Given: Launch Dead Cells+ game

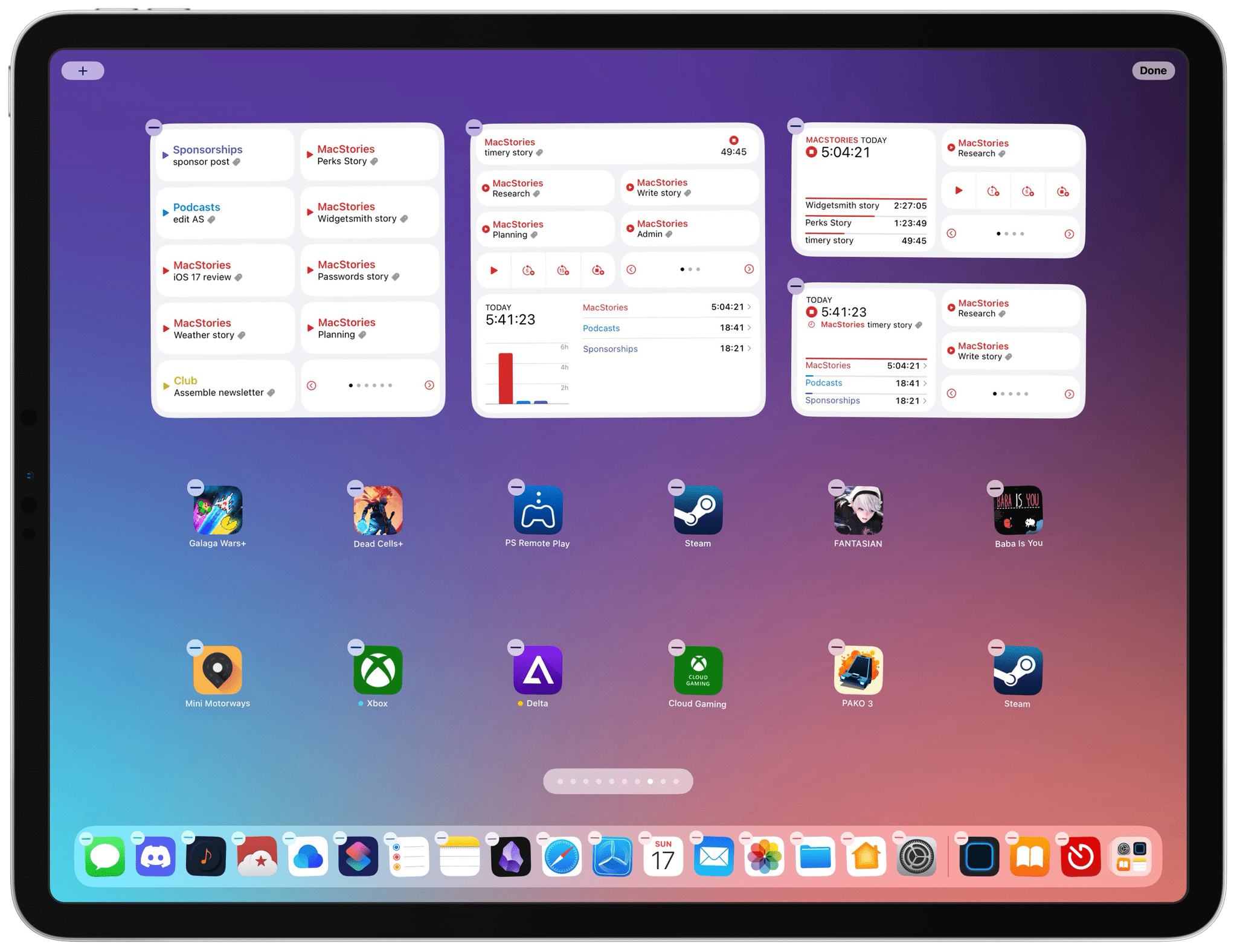Looking at the screenshot, I should [378, 510].
